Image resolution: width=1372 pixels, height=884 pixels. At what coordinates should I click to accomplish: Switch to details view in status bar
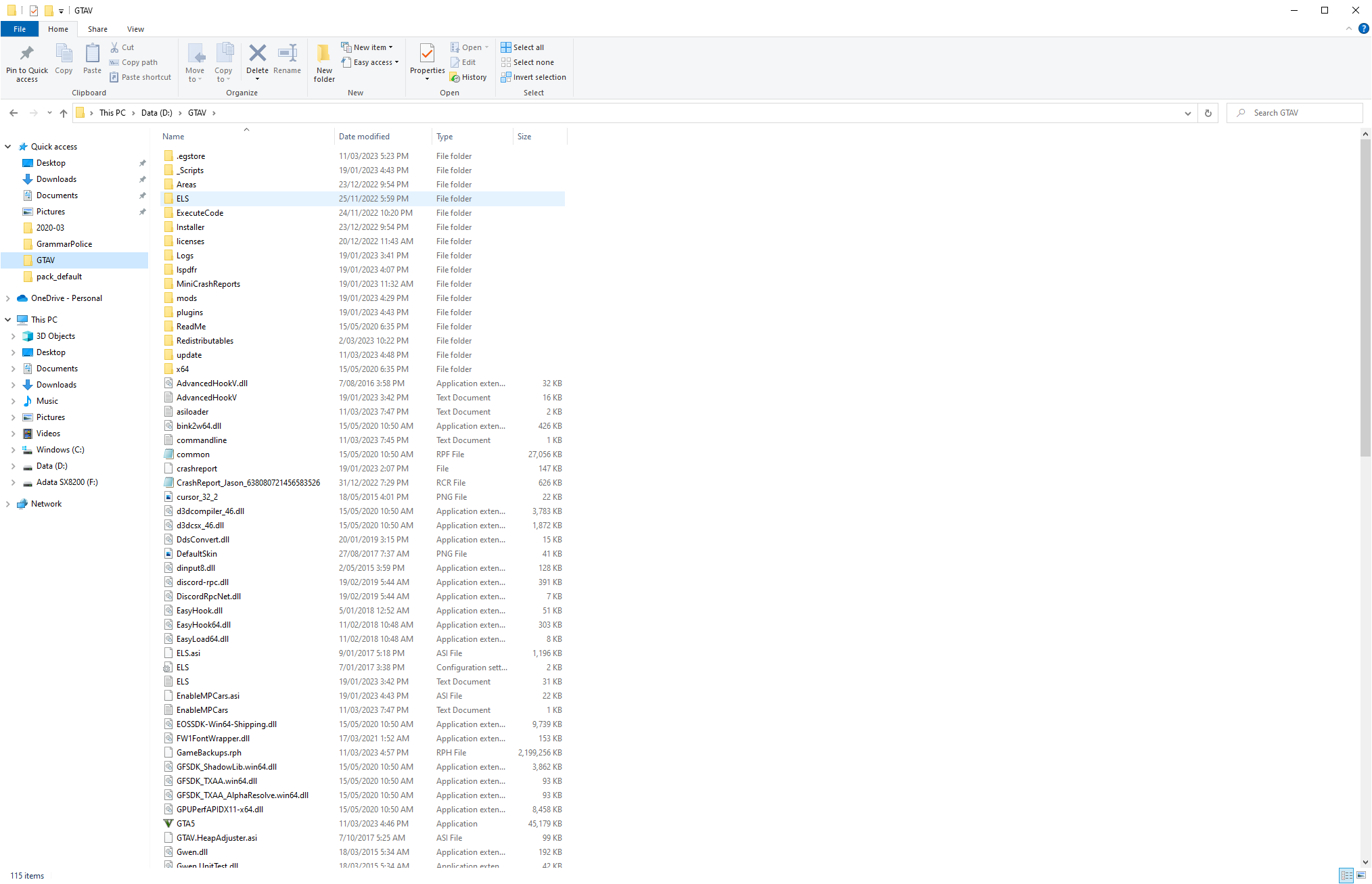pyautogui.click(x=1346, y=875)
